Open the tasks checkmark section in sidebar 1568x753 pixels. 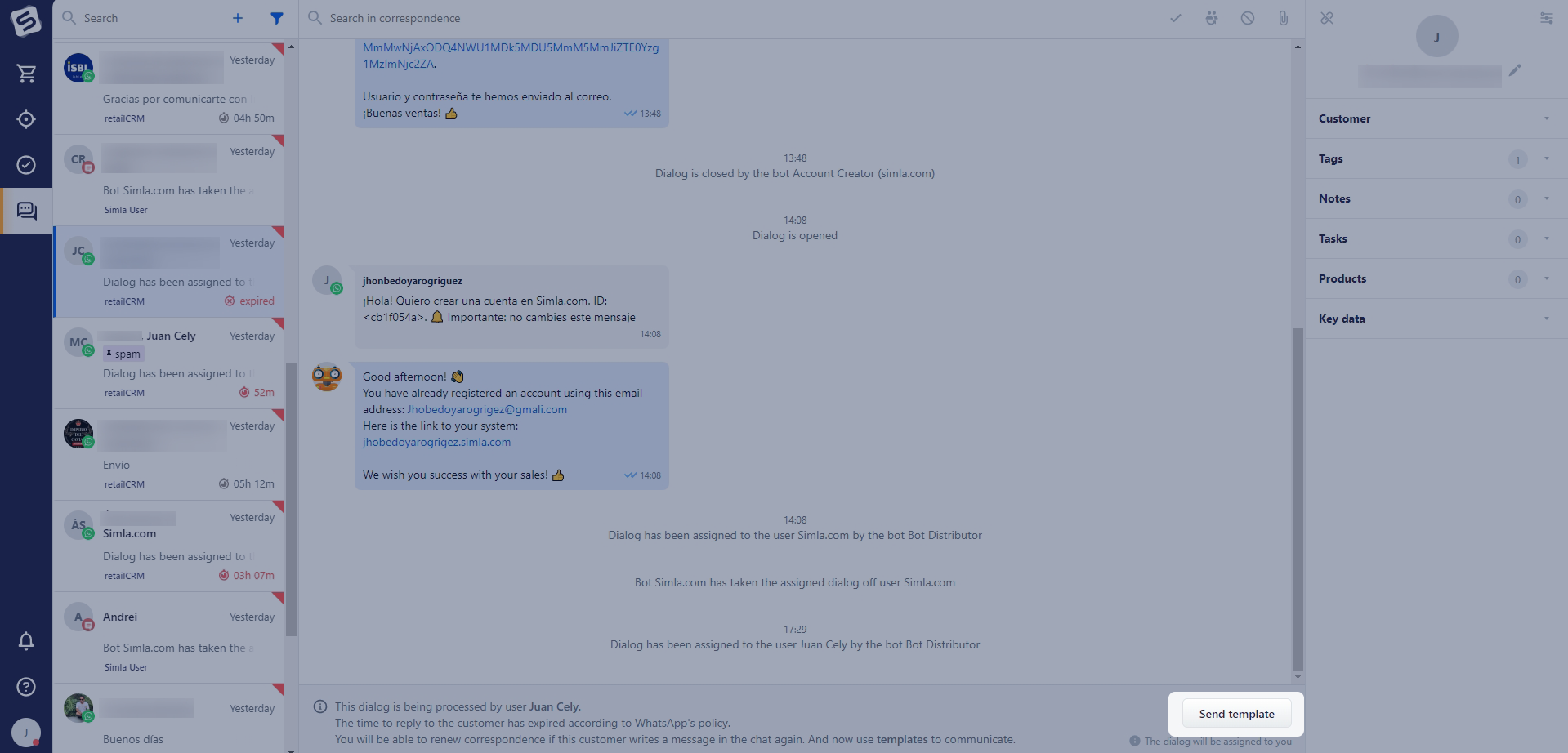[26, 165]
